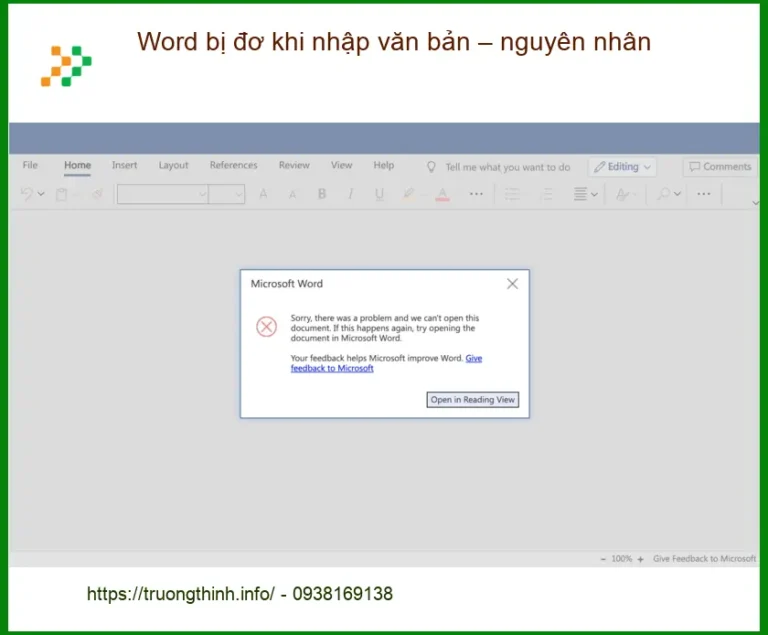
Task: Click the bullet list icon
Action: point(512,194)
